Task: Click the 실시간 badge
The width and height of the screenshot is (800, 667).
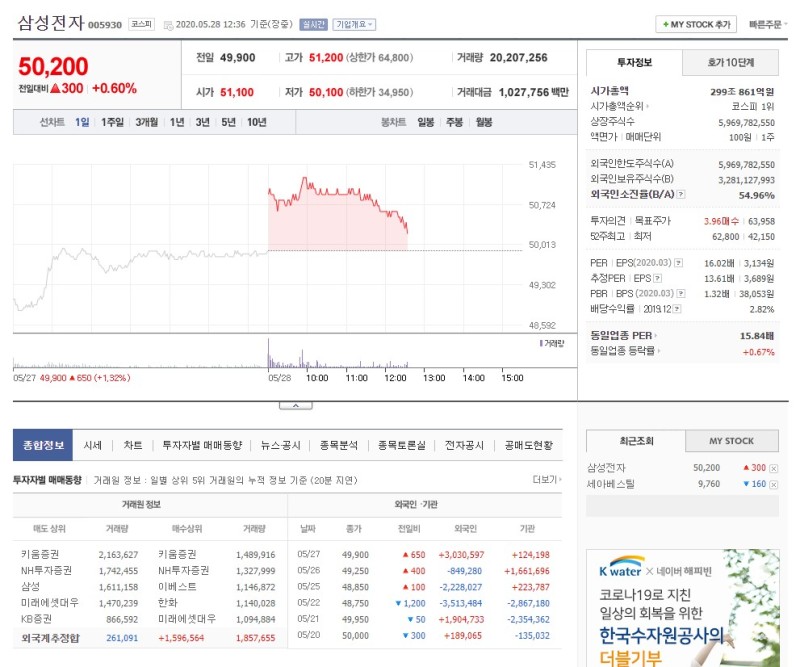Action: (313, 24)
